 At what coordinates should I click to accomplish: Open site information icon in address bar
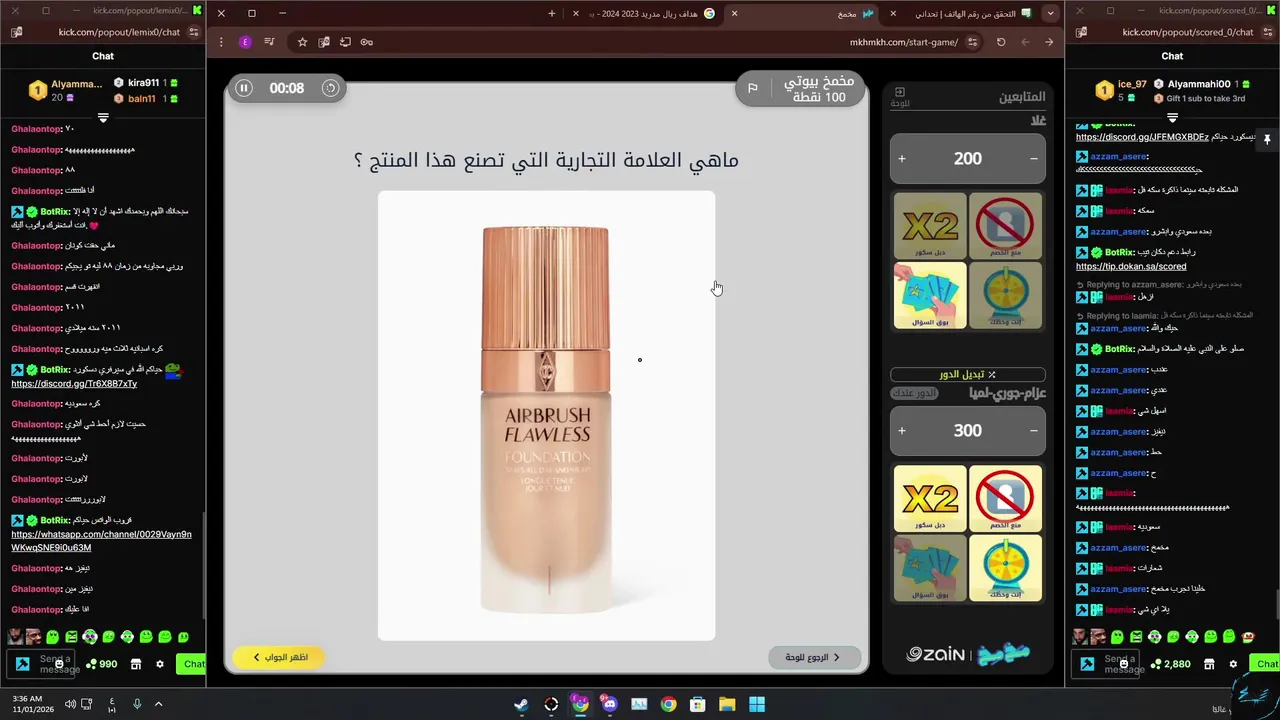974,42
